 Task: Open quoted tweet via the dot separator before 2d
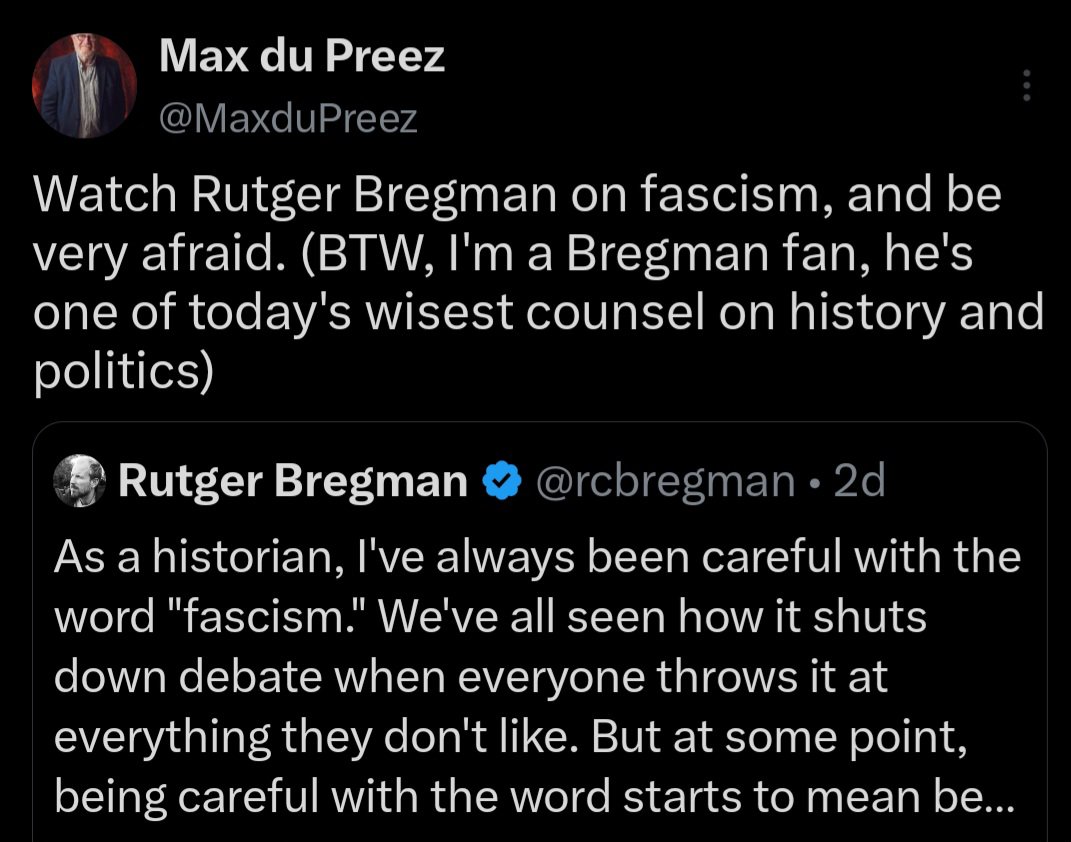click(x=817, y=484)
